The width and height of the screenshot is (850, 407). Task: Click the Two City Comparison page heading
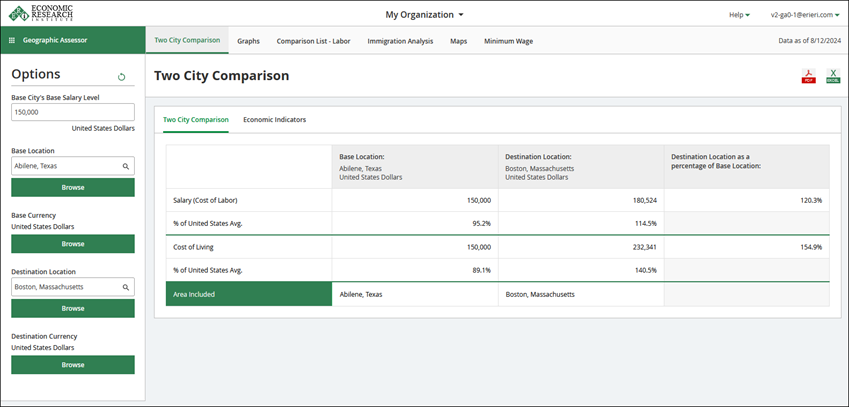click(x=221, y=76)
